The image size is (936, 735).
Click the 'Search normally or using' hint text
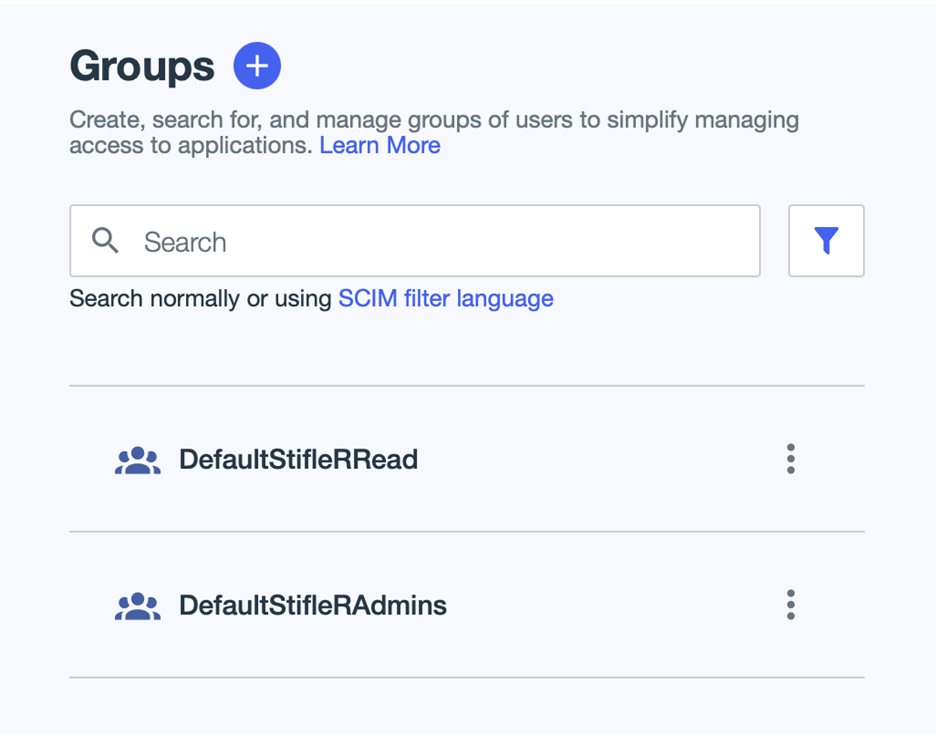(200, 299)
